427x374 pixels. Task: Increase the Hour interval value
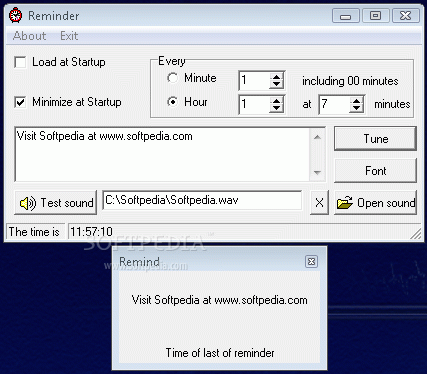(276, 101)
